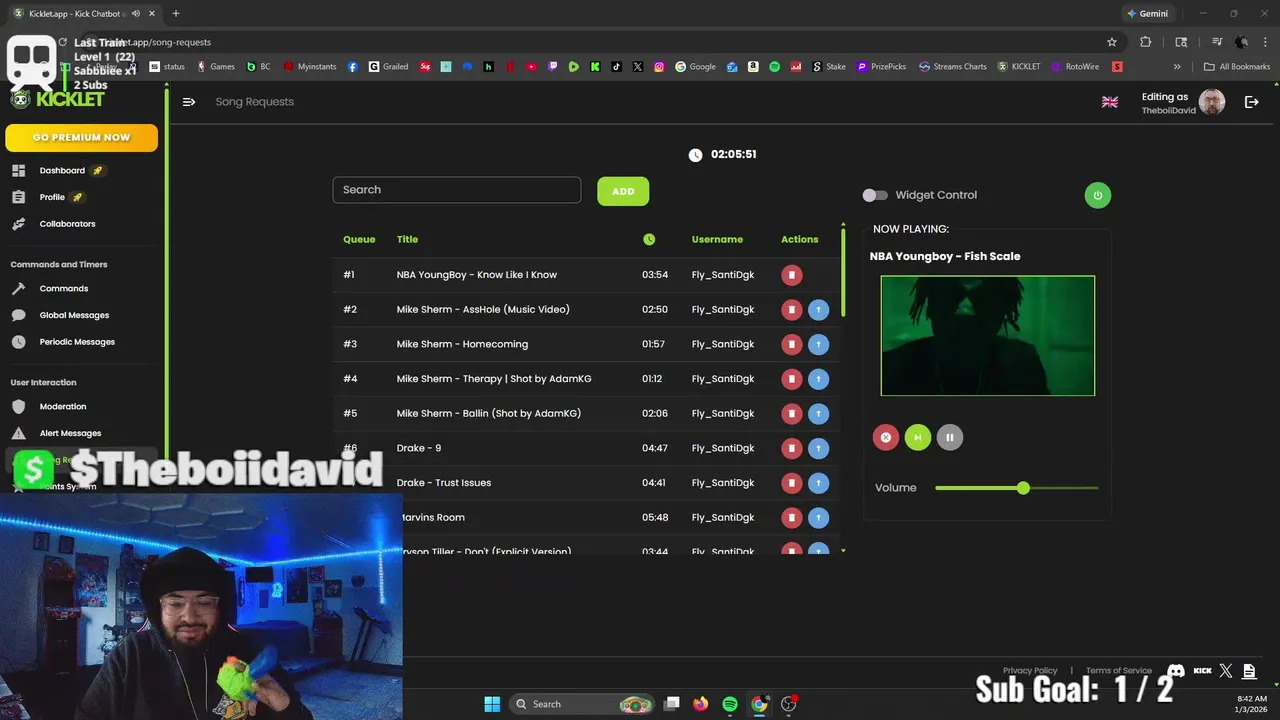This screenshot has height=720, width=1280.
Task: Open Dashboard in the sidebar
Action: [x=61, y=171]
